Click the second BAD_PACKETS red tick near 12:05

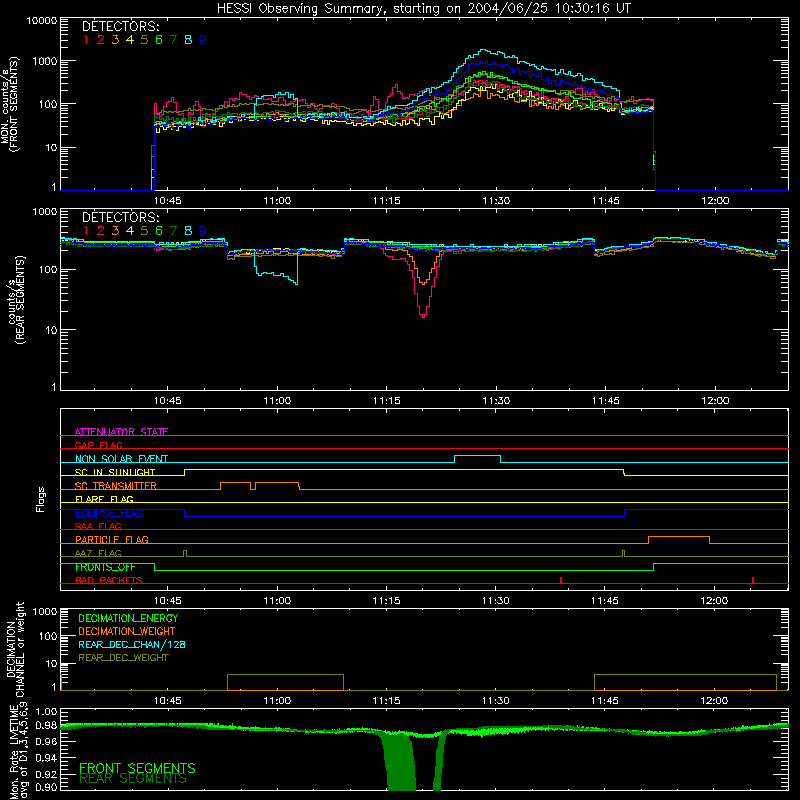pos(753,580)
